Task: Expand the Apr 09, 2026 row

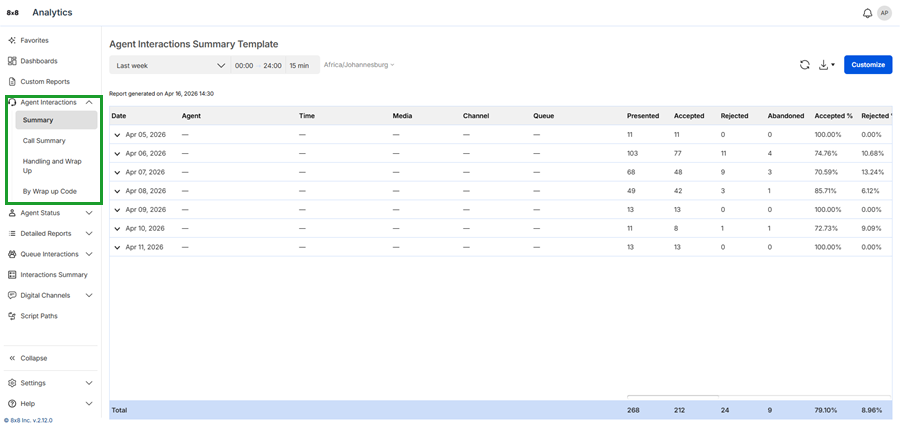Action: [118, 209]
